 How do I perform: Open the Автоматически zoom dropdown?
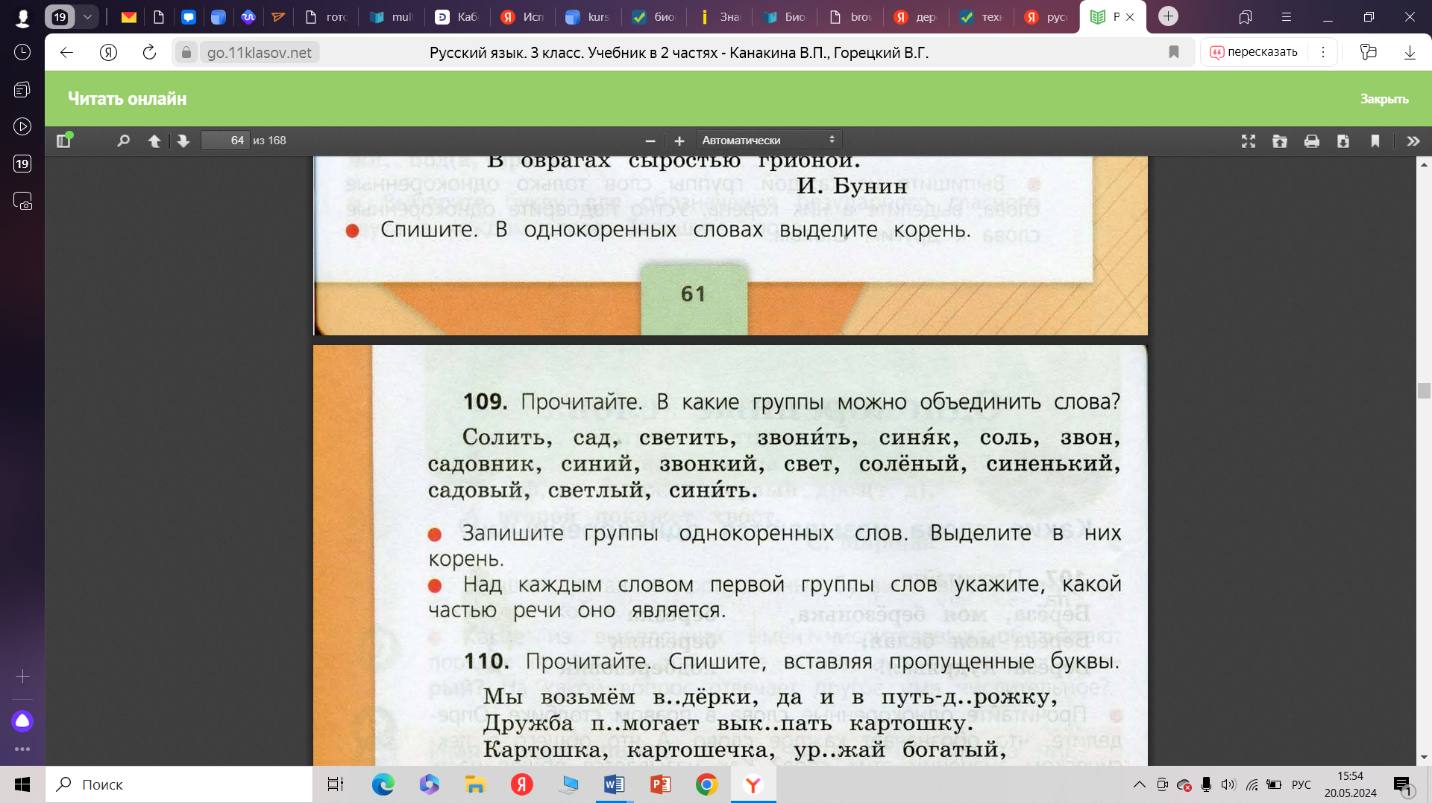tap(768, 140)
